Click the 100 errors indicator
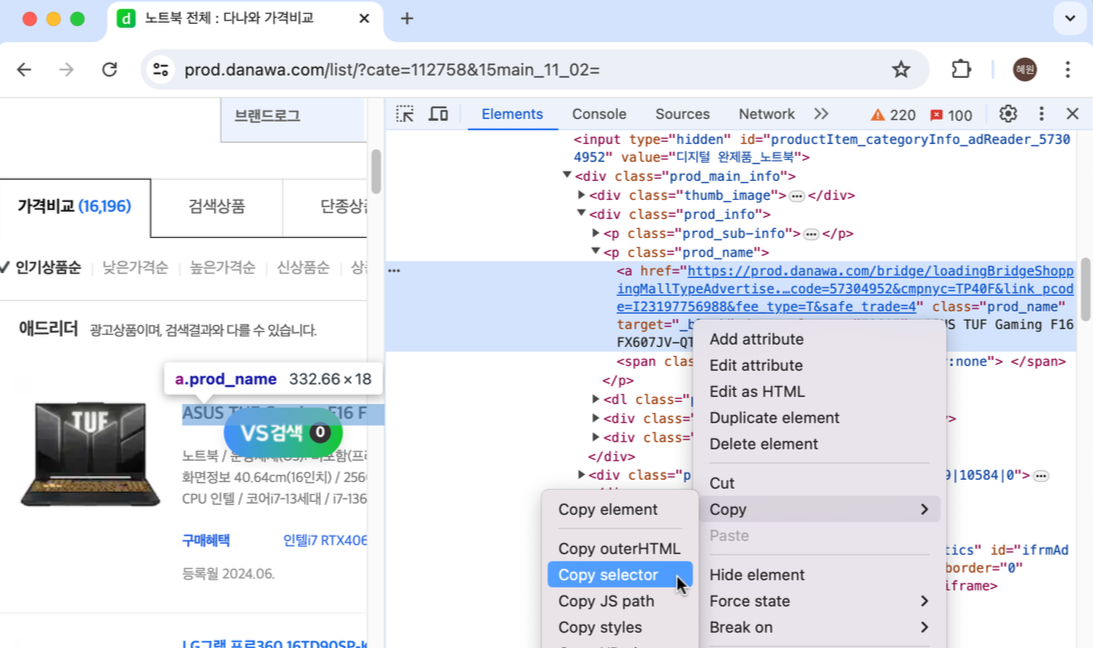Image resolution: width=1093 pixels, height=648 pixels. pyautogui.click(x=951, y=115)
